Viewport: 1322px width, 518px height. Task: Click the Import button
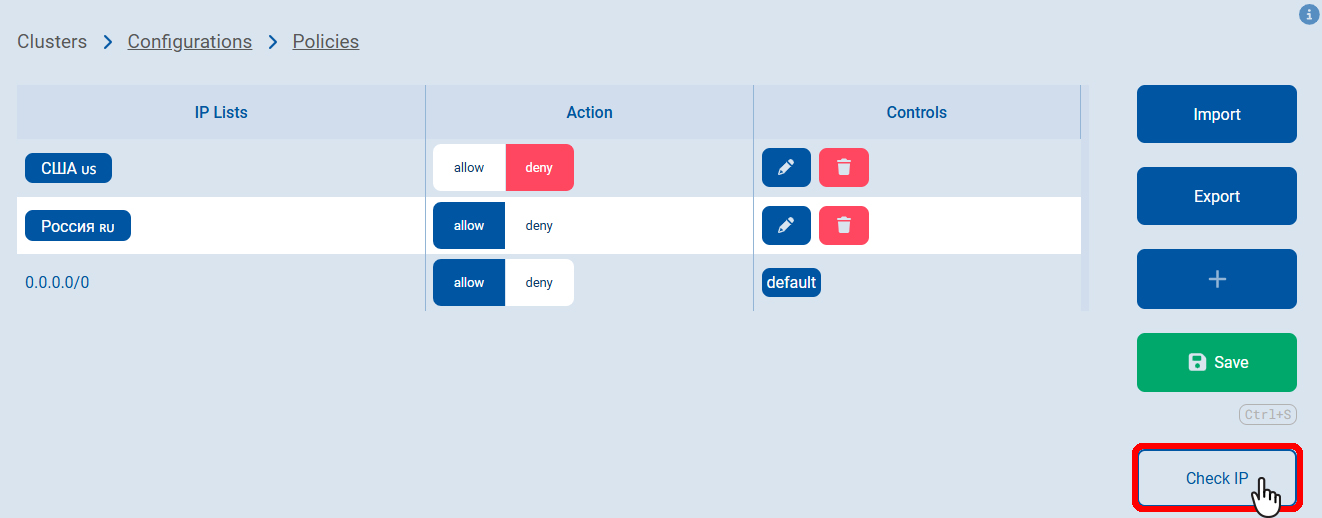(1216, 114)
